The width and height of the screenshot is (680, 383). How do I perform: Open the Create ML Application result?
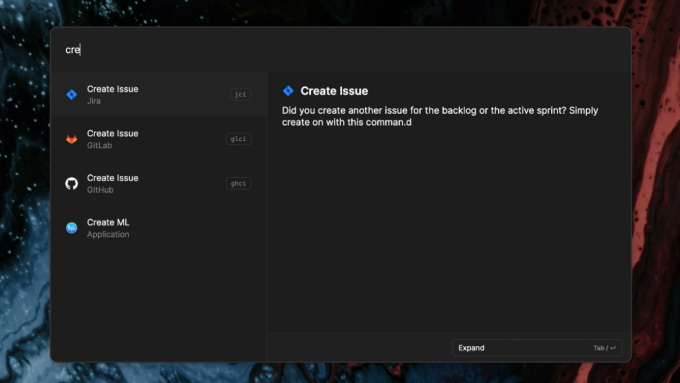[158, 228]
